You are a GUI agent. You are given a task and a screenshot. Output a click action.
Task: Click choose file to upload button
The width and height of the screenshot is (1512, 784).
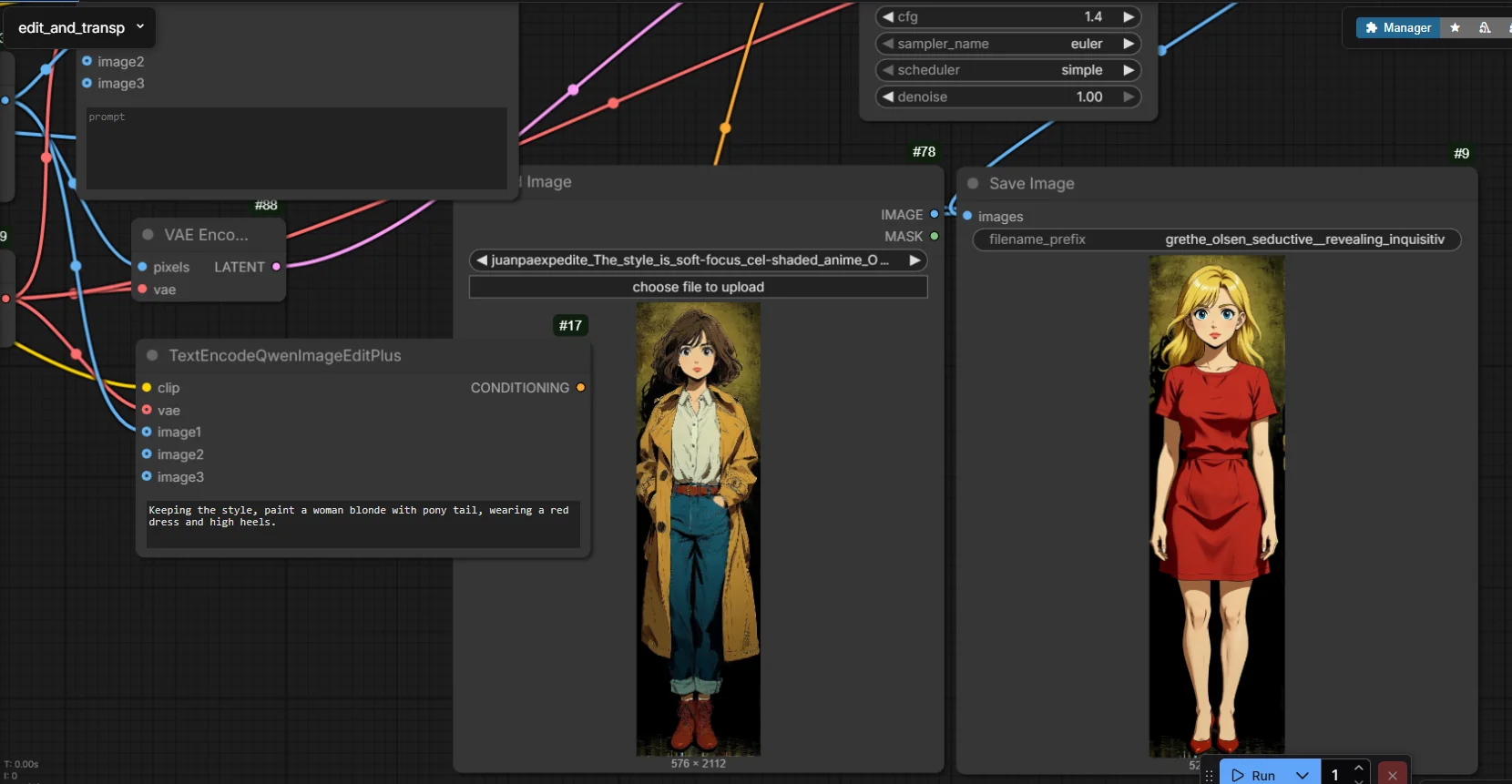coord(698,287)
